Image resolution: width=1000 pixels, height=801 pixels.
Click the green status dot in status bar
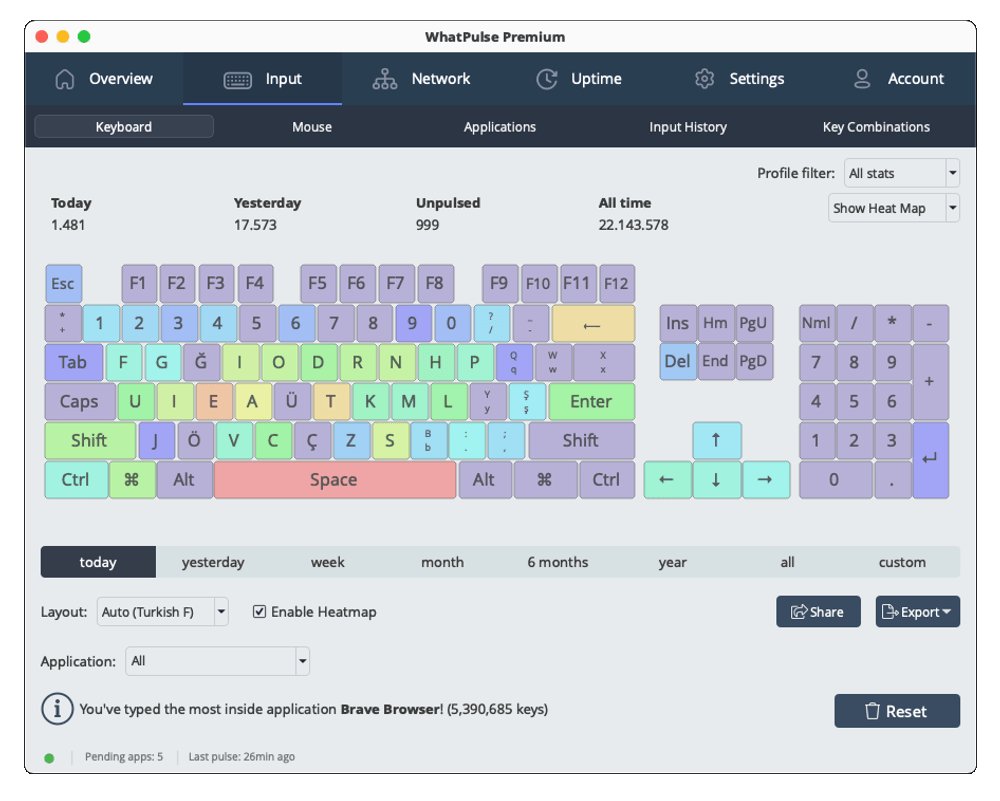tap(49, 758)
